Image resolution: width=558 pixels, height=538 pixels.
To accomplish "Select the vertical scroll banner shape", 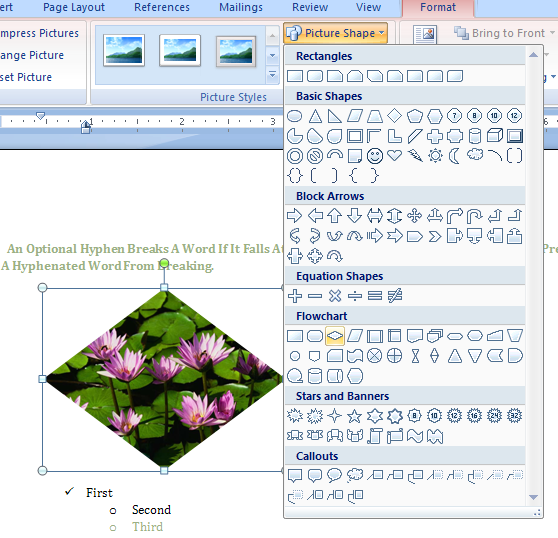I will 375,436.
